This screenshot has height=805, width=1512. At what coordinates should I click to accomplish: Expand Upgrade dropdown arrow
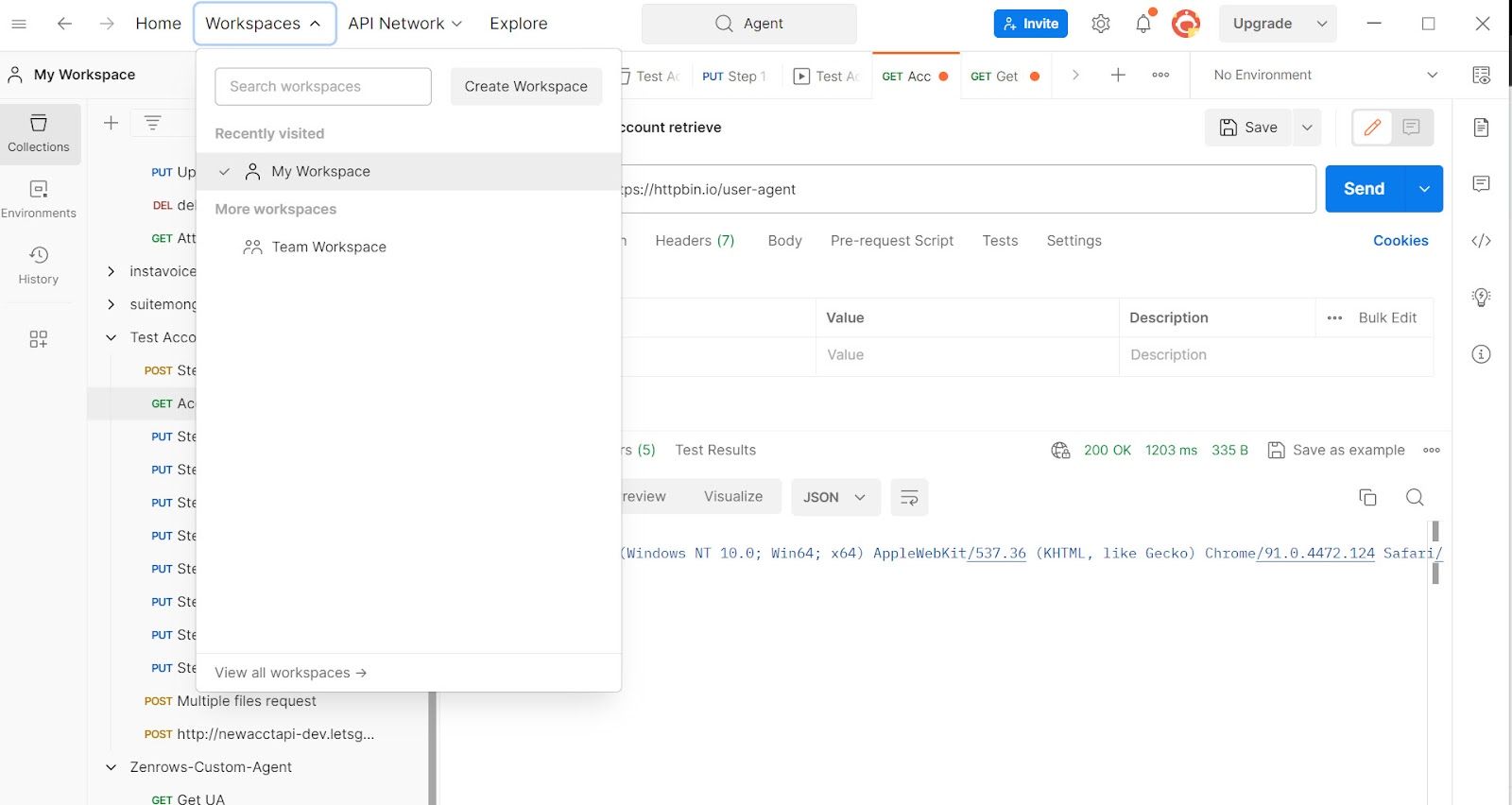pos(1322,24)
